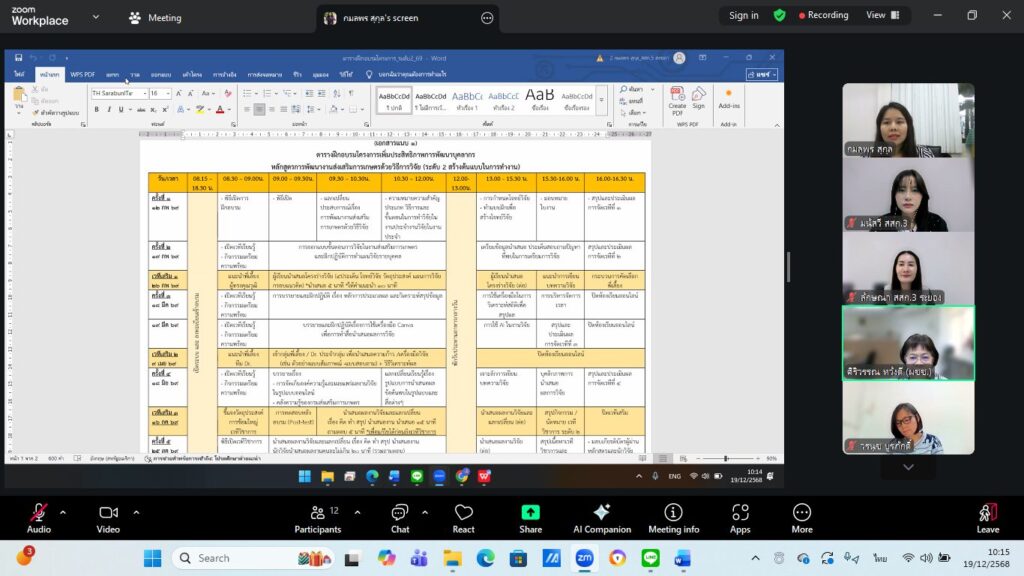The width and height of the screenshot is (1024, 576).
Task: Open screen share options ellipsis menu
Action: [487, 18]
